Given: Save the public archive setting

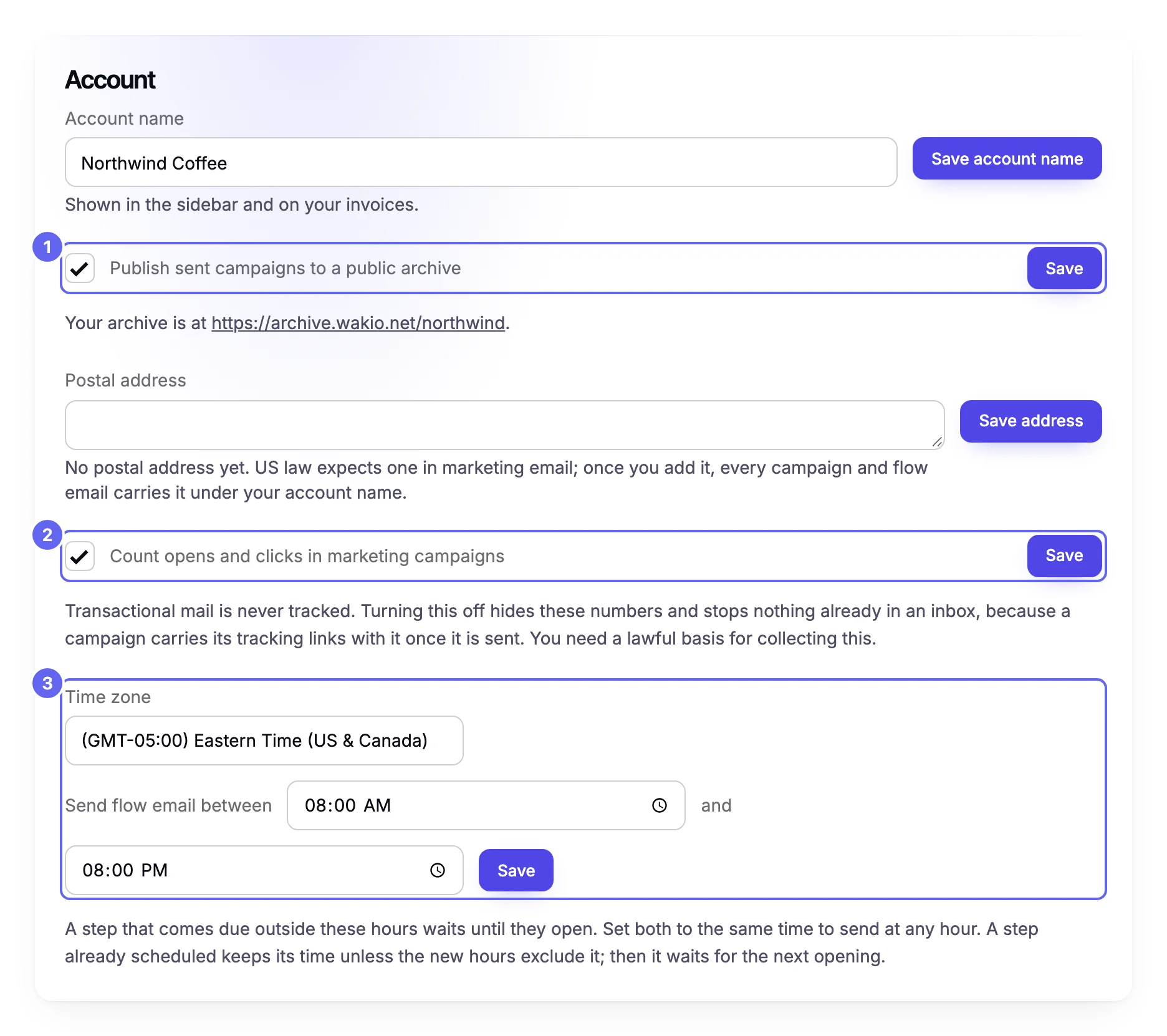Looking at the screenshot, I should 1064,268.
